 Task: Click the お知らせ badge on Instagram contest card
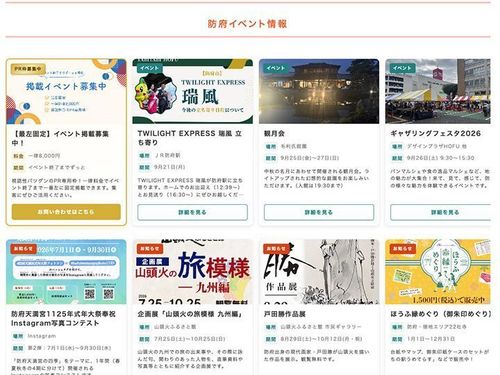coord(23,249)
